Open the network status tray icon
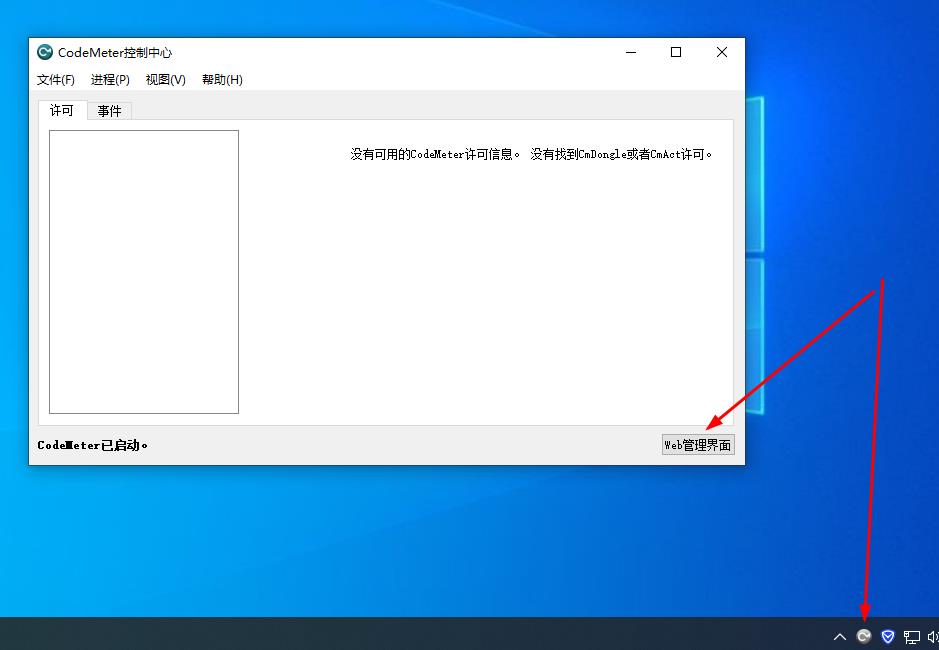This screenshot has height=650, width=939. point(911,636)
